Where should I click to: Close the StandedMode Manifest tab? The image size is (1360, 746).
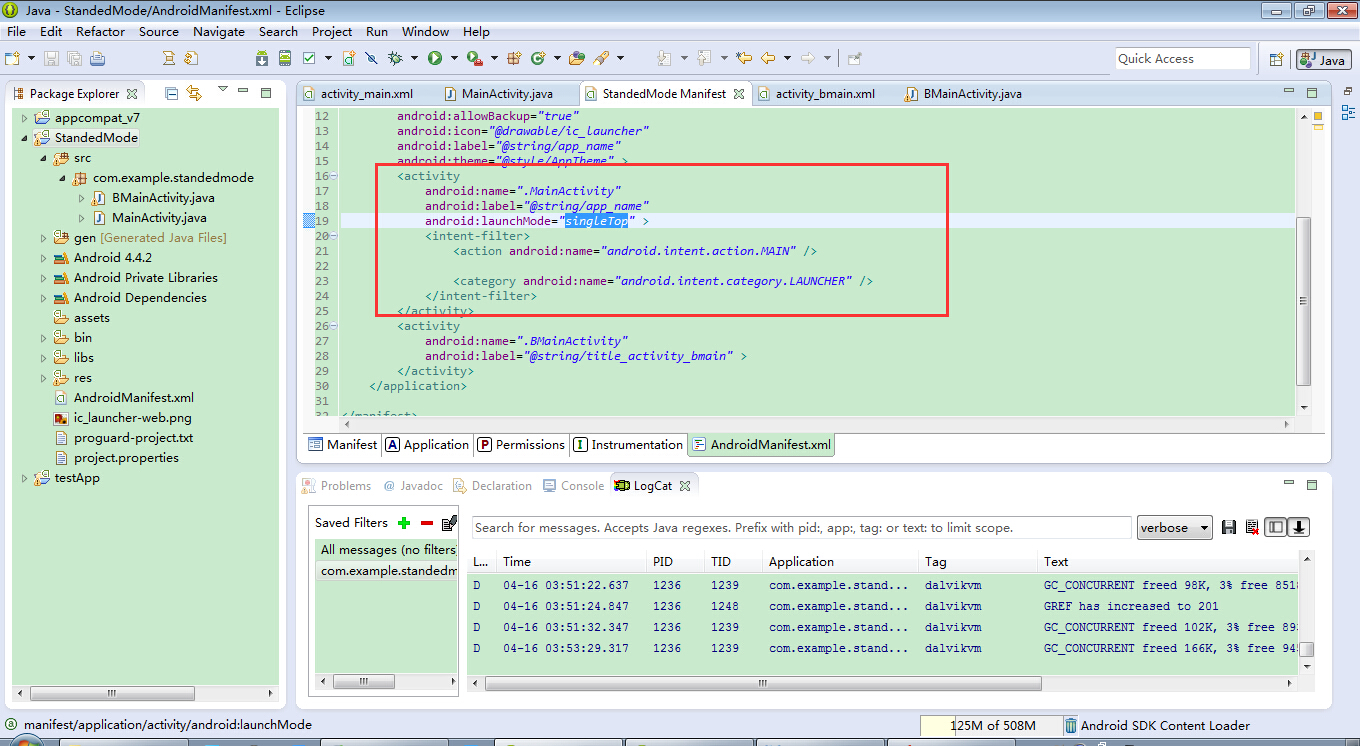pos(739,94)
